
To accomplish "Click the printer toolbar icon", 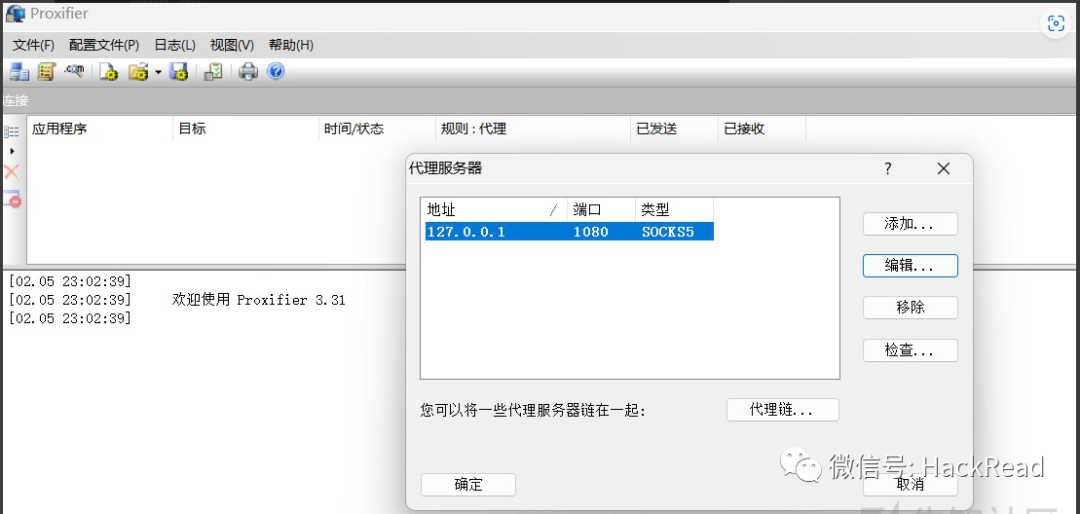I will coord(248,72).
